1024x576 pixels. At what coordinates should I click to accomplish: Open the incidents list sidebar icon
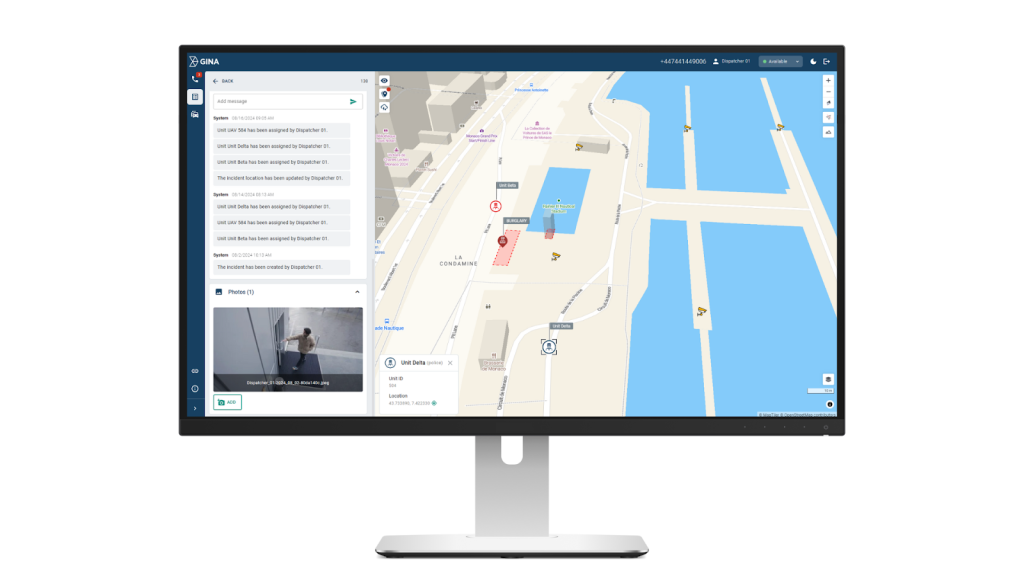pyautogui.click(x=195, y=97)
